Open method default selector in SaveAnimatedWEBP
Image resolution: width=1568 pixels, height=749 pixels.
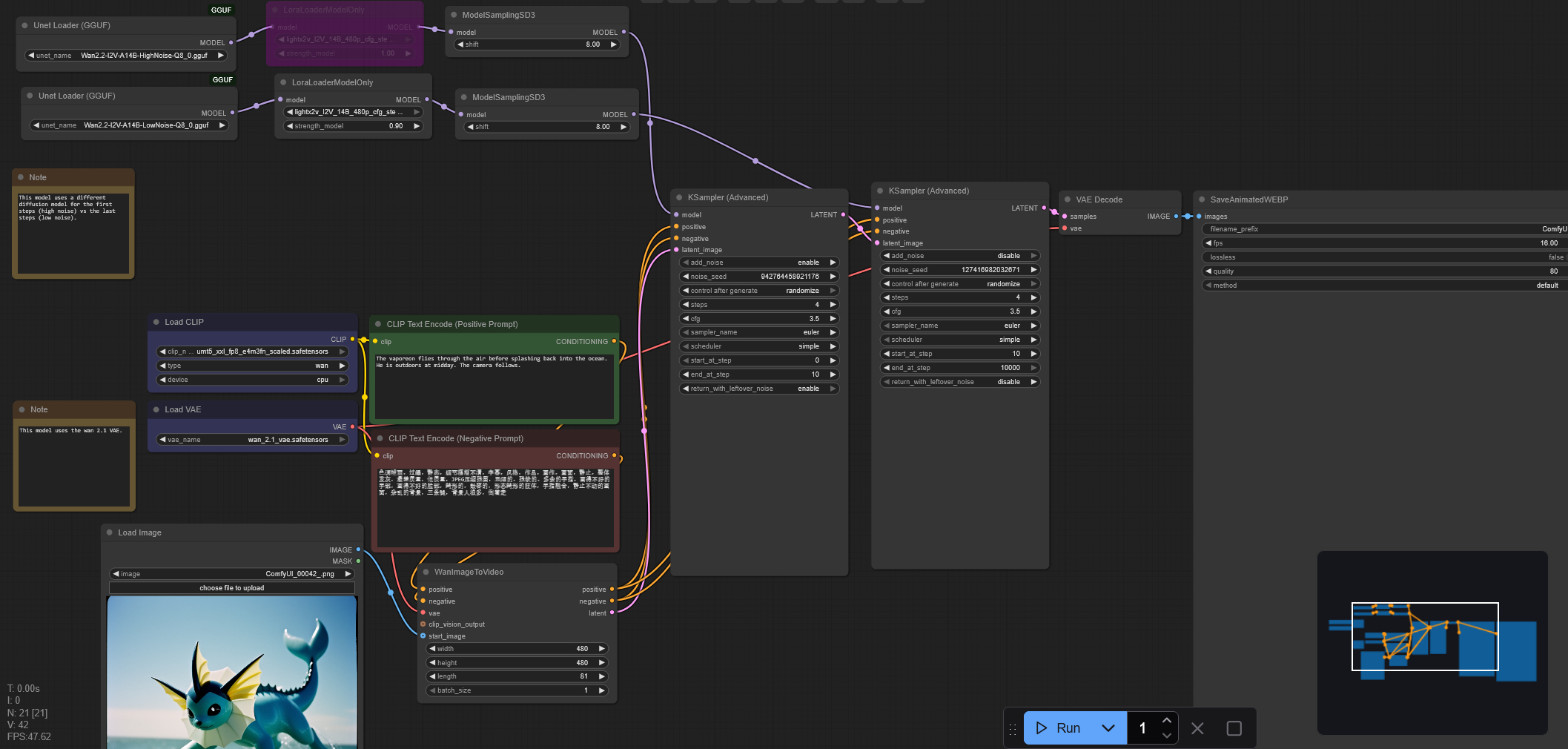[x=1385, y=286]
